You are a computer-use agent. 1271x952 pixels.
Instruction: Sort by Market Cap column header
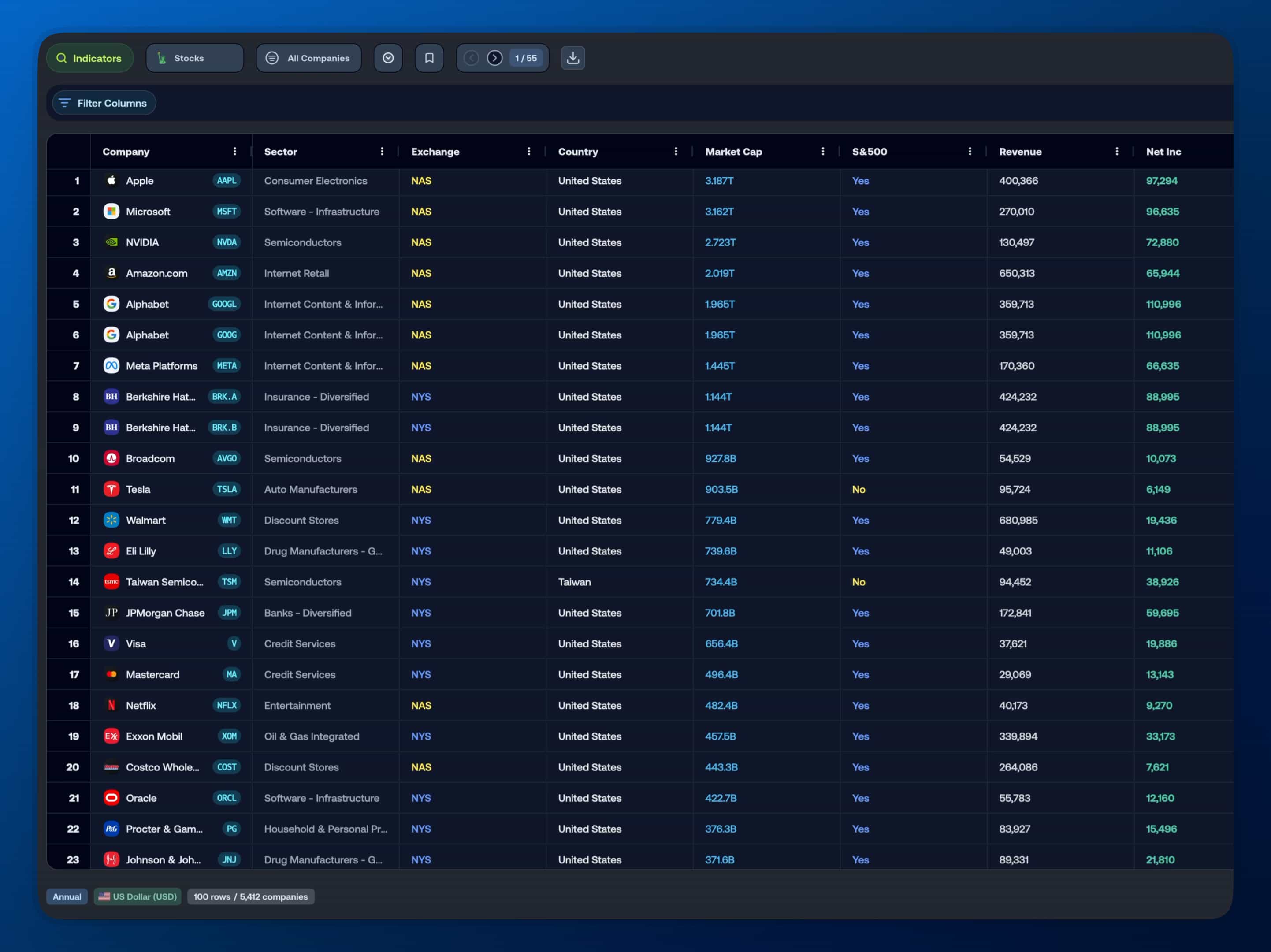click(733, 152)
